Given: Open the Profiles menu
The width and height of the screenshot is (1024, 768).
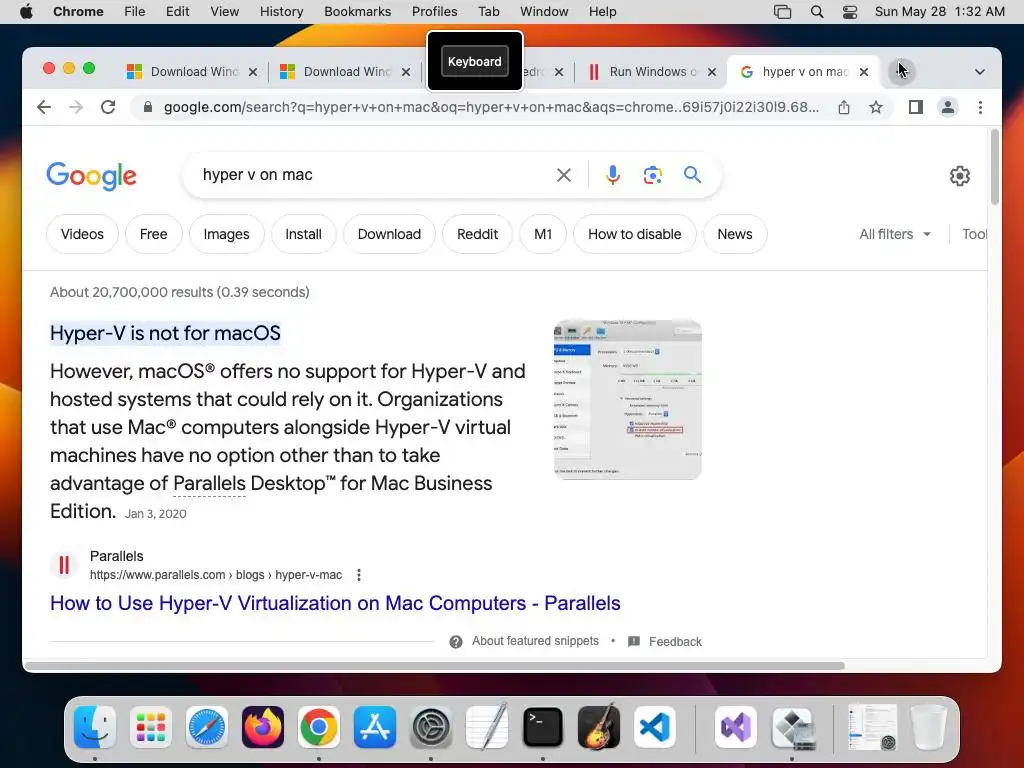Looking at the screenshot, I should click(x=434, y=12).
